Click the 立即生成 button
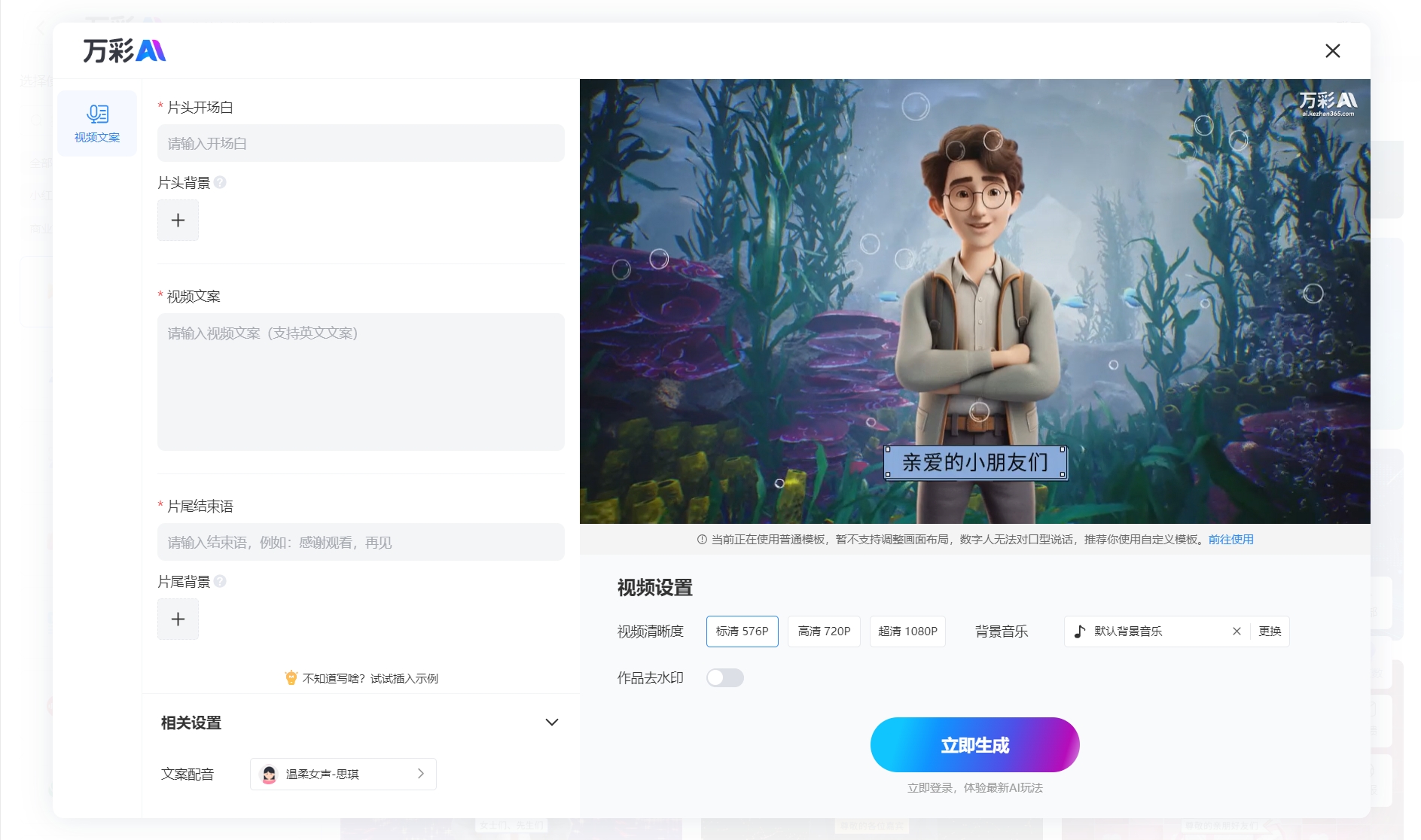1421x840 pixels. [975, 744]
